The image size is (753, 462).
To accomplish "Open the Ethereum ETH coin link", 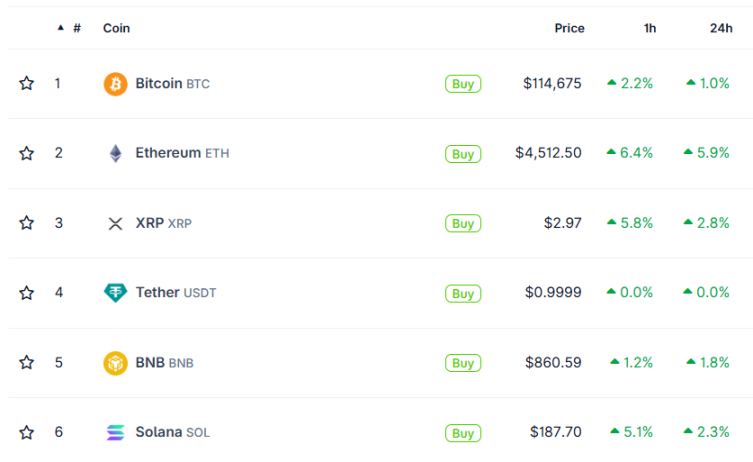I will click(182, 153).
